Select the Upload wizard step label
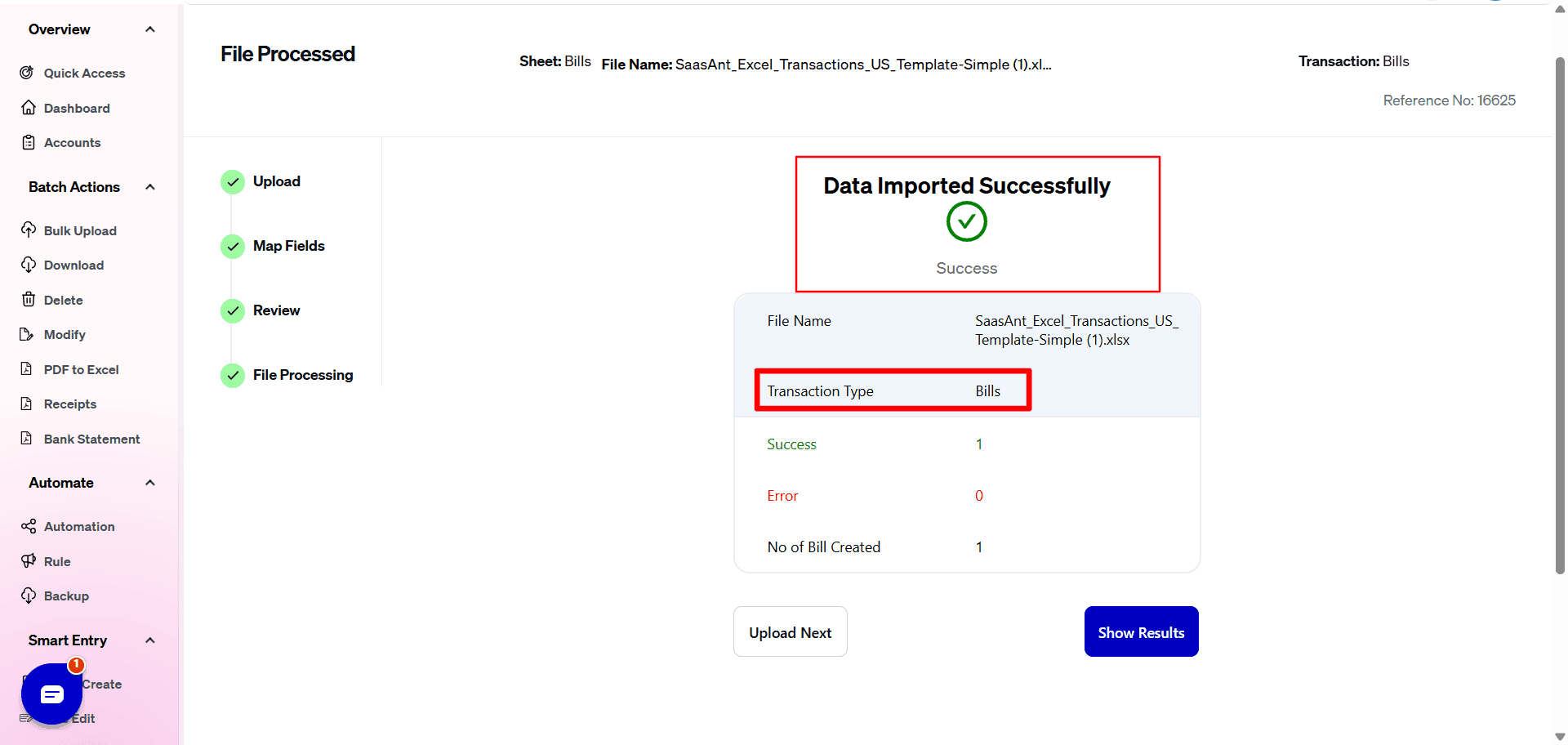This screenshot has height=745, width=1568. [277, 181]
